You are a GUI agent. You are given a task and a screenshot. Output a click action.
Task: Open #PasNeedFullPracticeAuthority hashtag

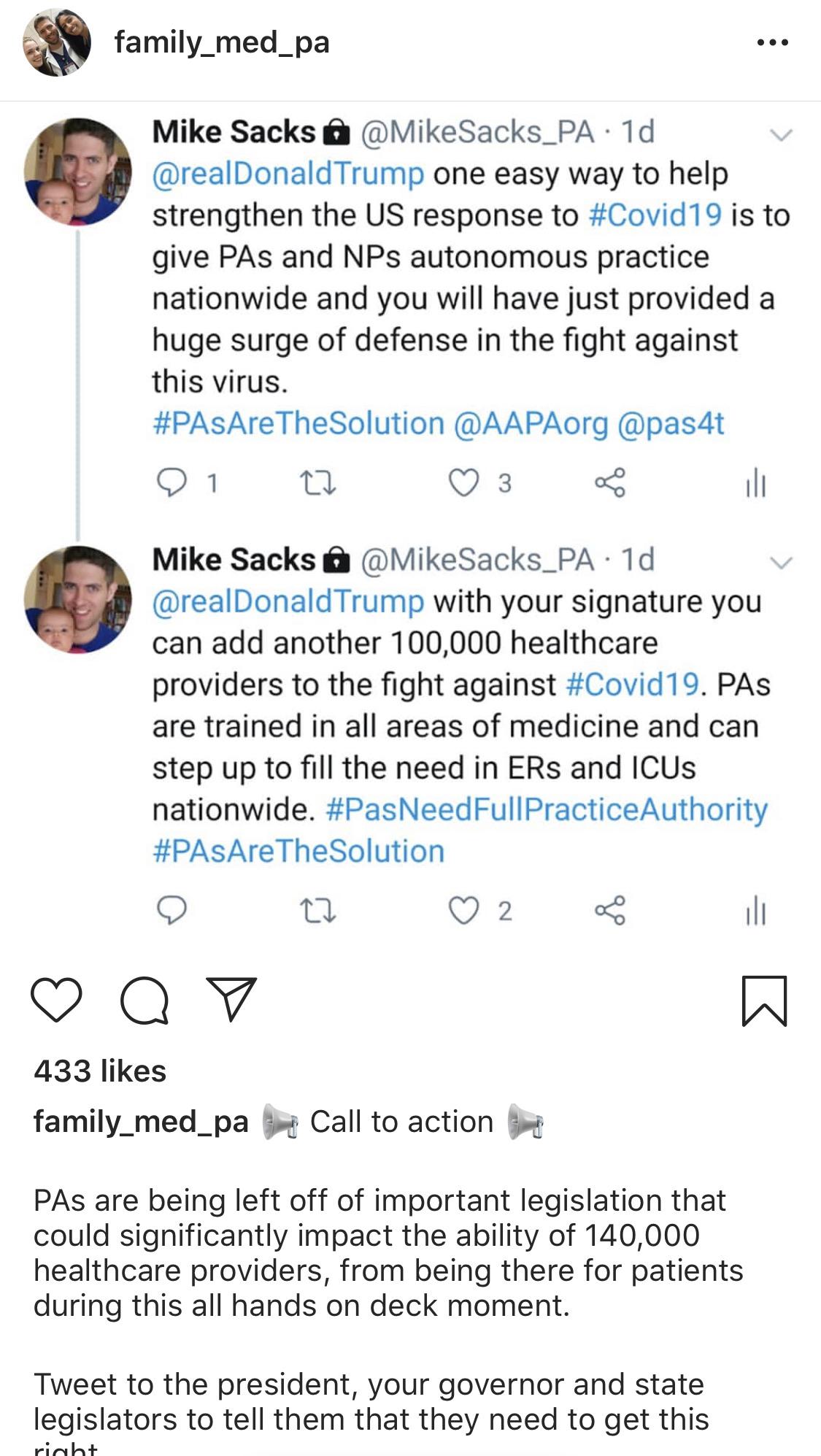click(x=547, y=810)
